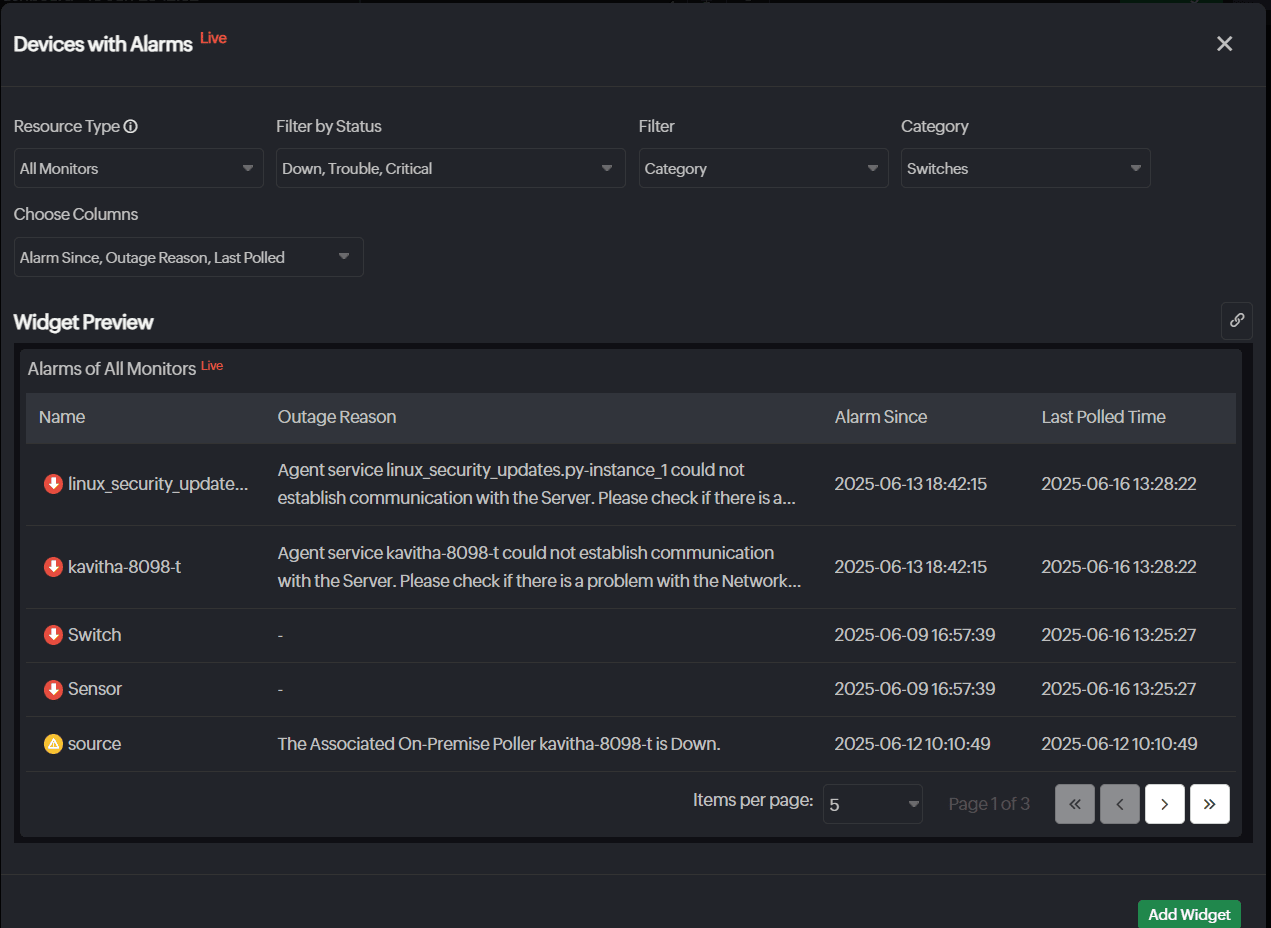This screenshot has height=928, width=1271.
Task: Open the Resource Type dropdown
Action: click(x=138, y=169)
